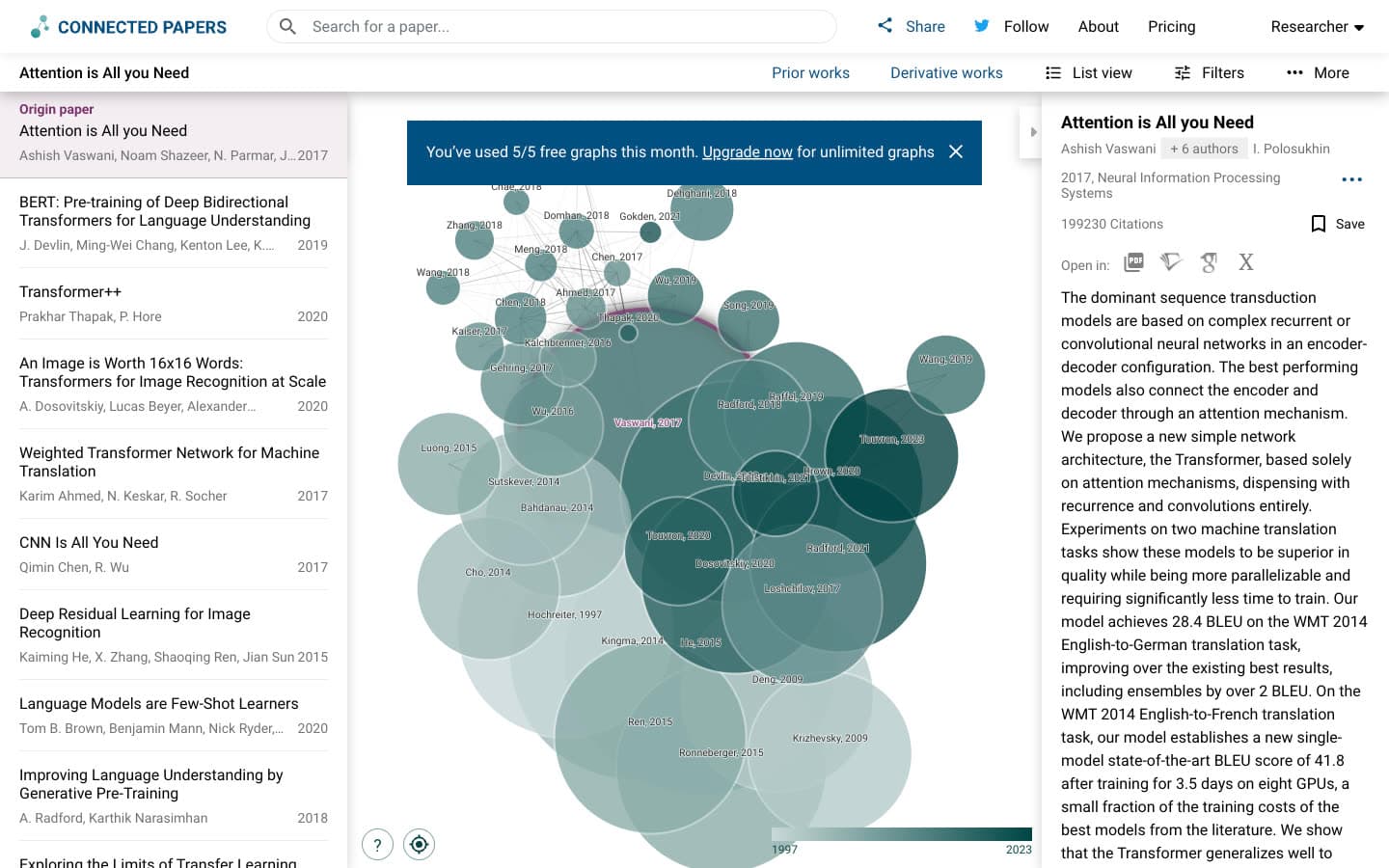This screenshot has width=1389, height=868.
Task: Expand the +6 authors chip
Action: click(1204, 149)
